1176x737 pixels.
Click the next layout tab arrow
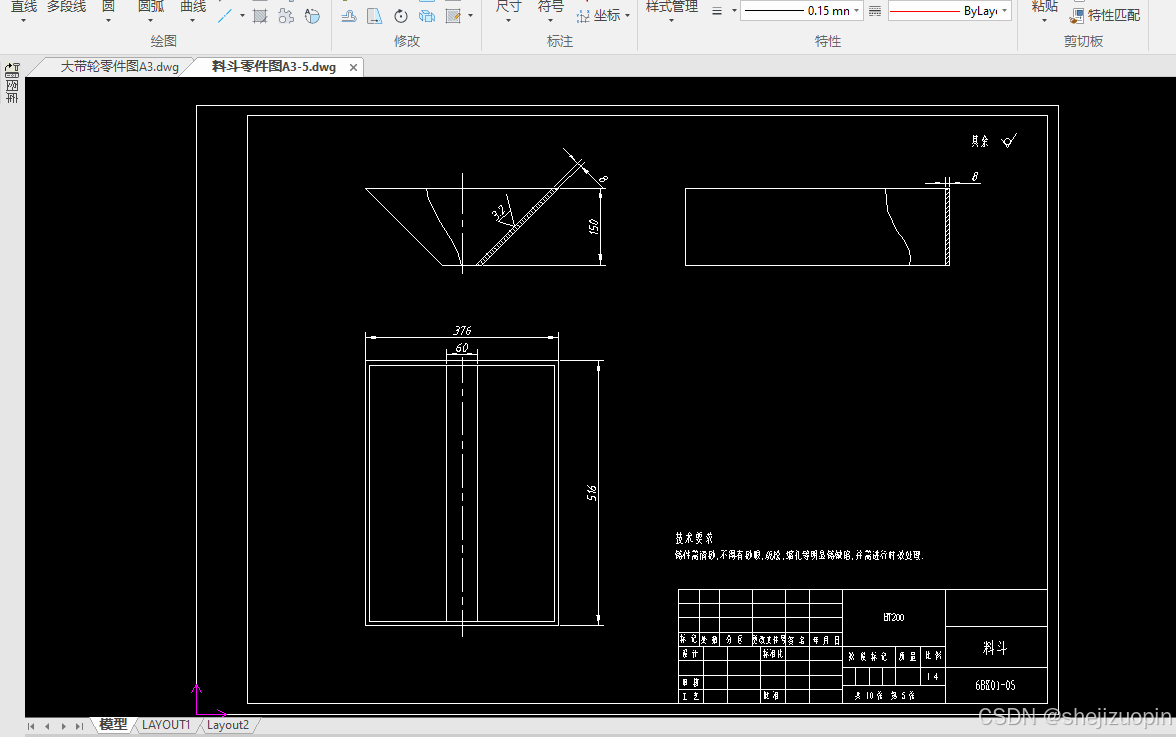(63, 727)
